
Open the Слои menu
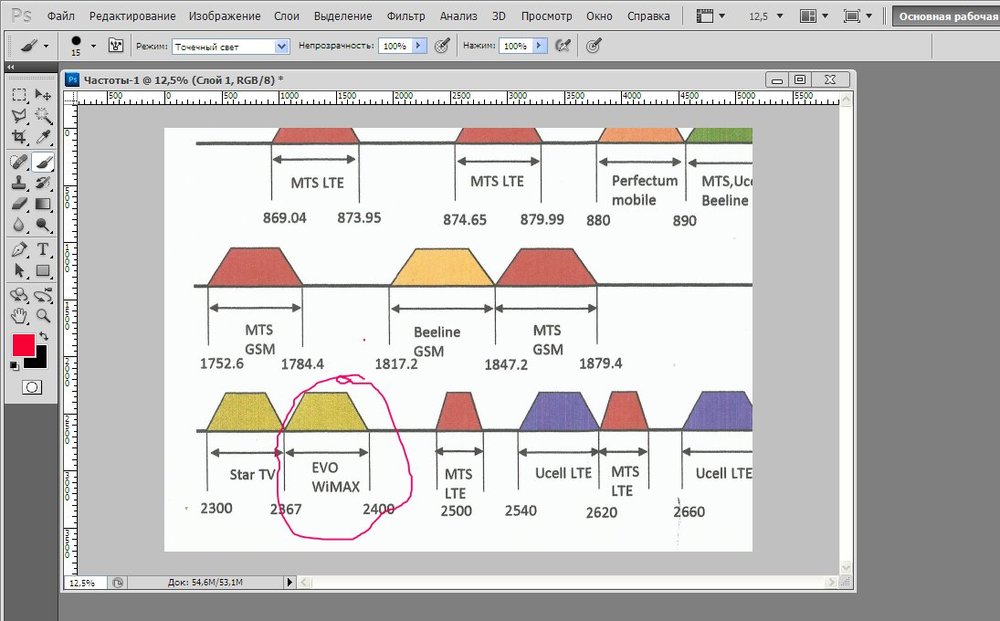click(286, 17)
